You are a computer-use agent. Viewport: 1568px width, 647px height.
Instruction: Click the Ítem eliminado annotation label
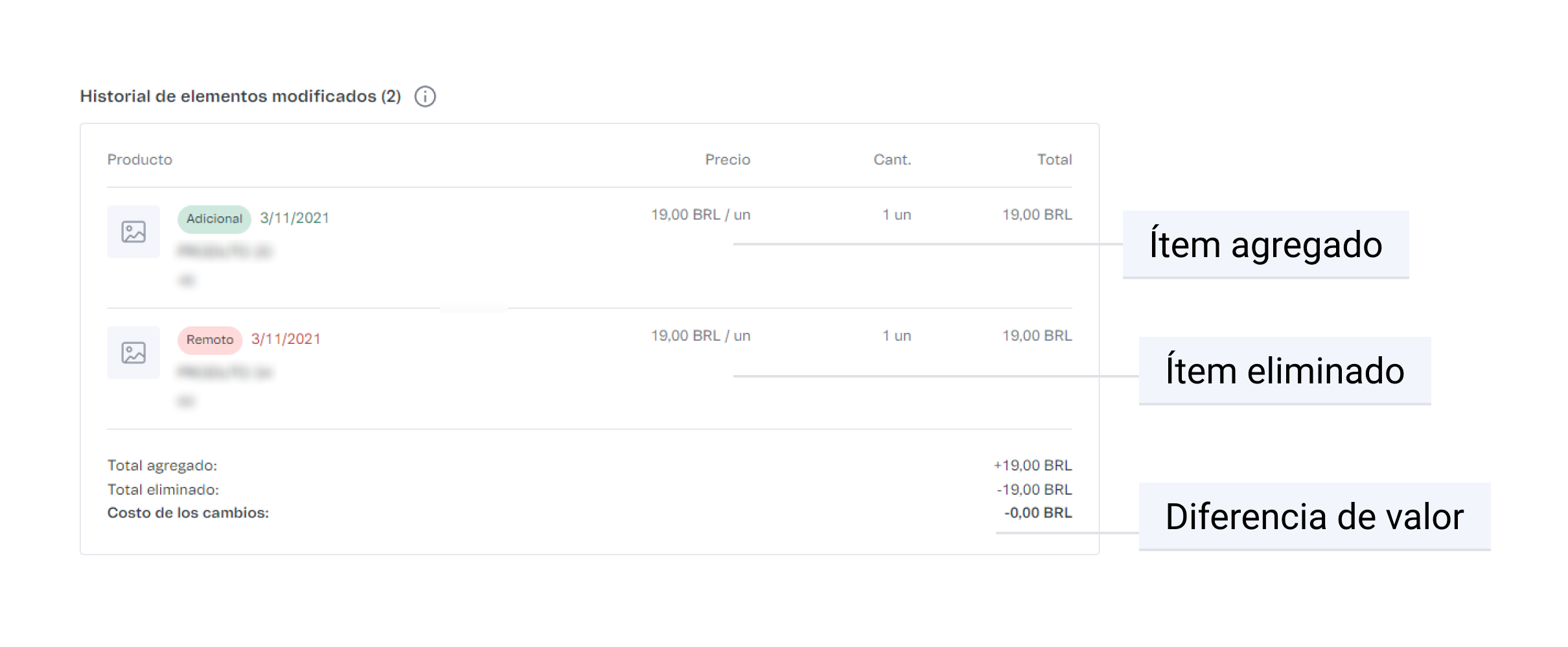(x=1285, y=371)
